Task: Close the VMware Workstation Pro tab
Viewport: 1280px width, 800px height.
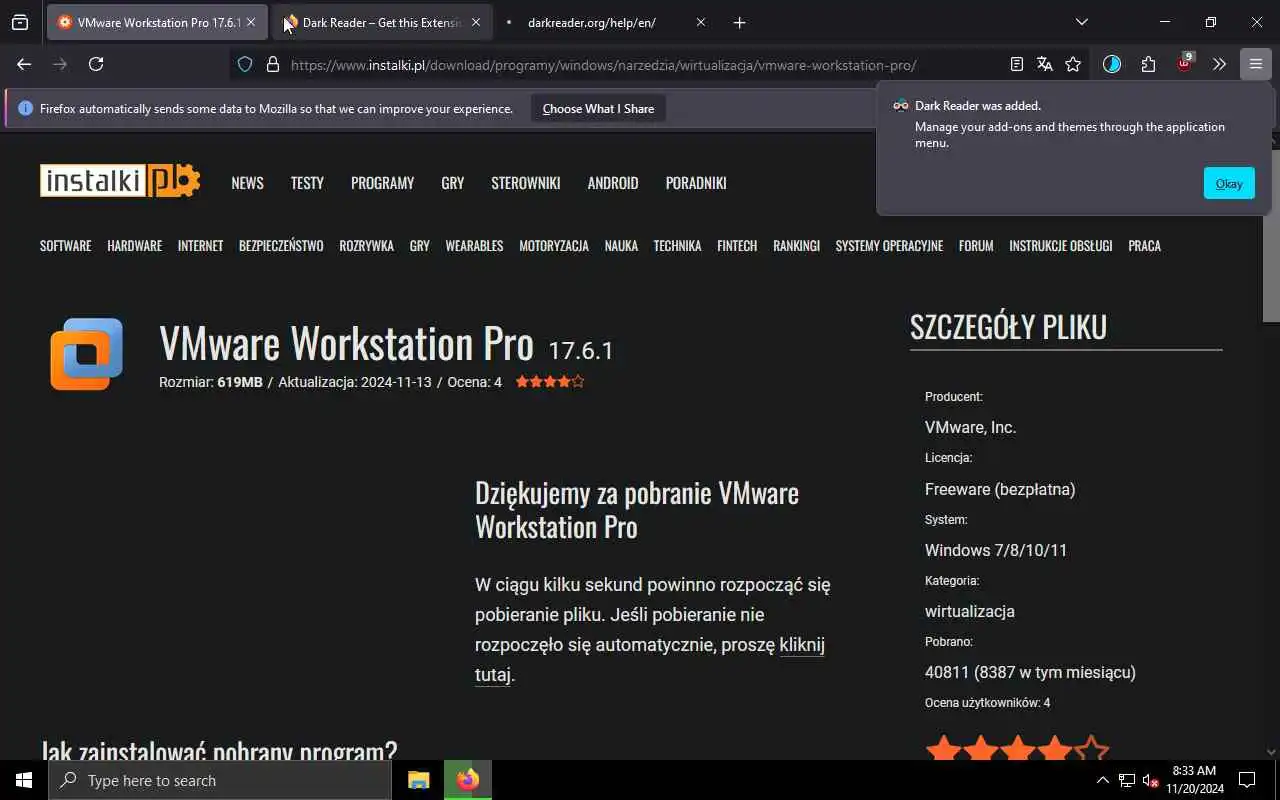Action: click(251, 22)
